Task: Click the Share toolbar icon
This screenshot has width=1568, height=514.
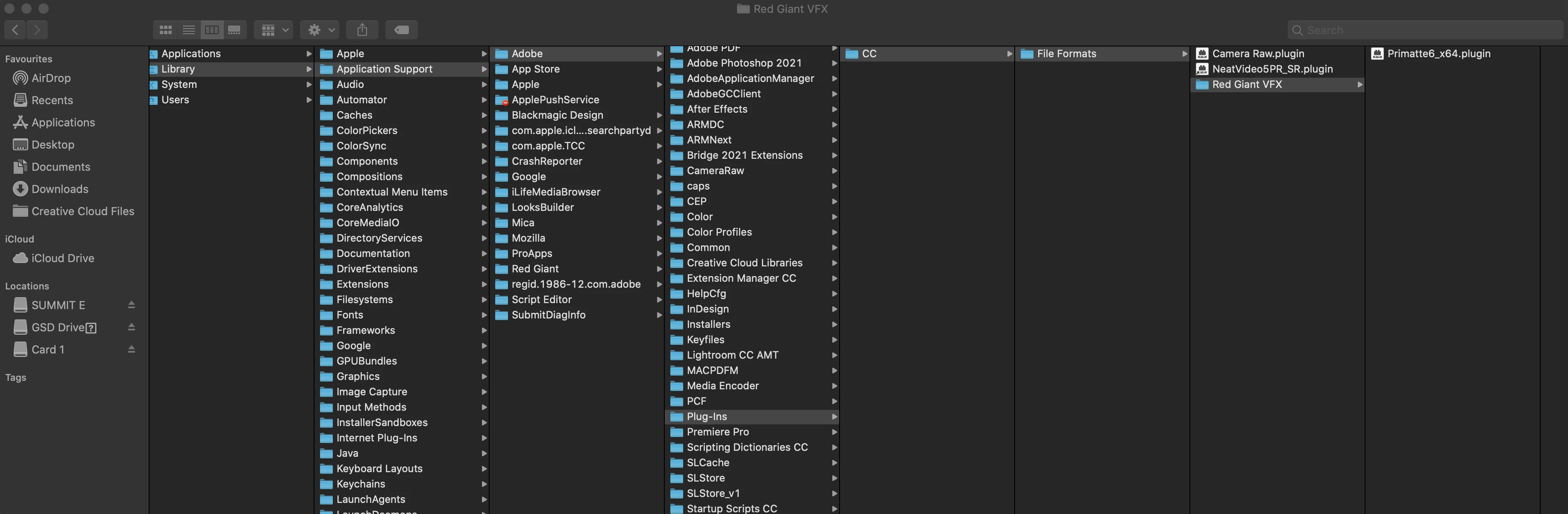Action: [x=362, y=30]
